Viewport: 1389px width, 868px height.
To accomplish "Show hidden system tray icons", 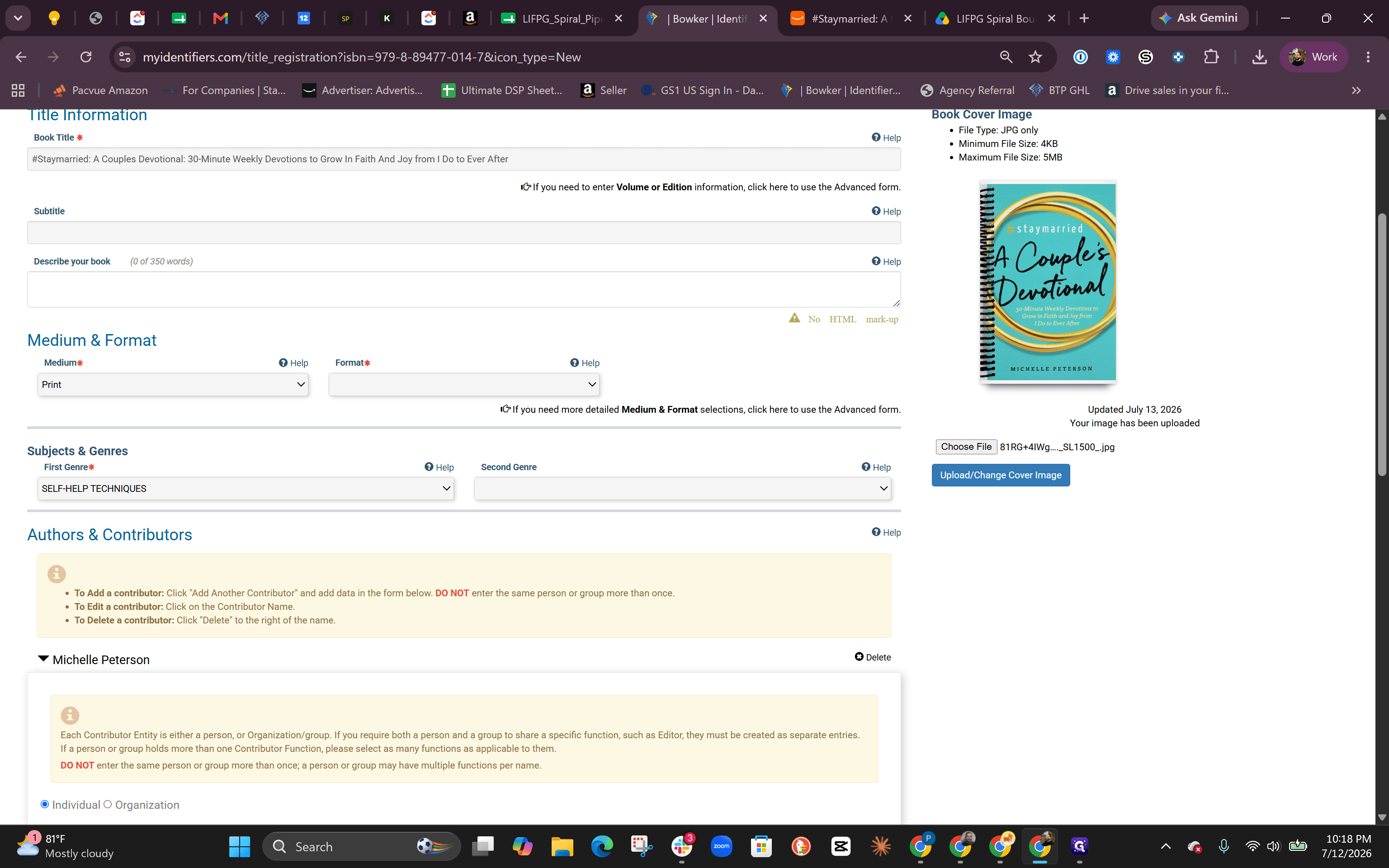I will [1166, 846].
